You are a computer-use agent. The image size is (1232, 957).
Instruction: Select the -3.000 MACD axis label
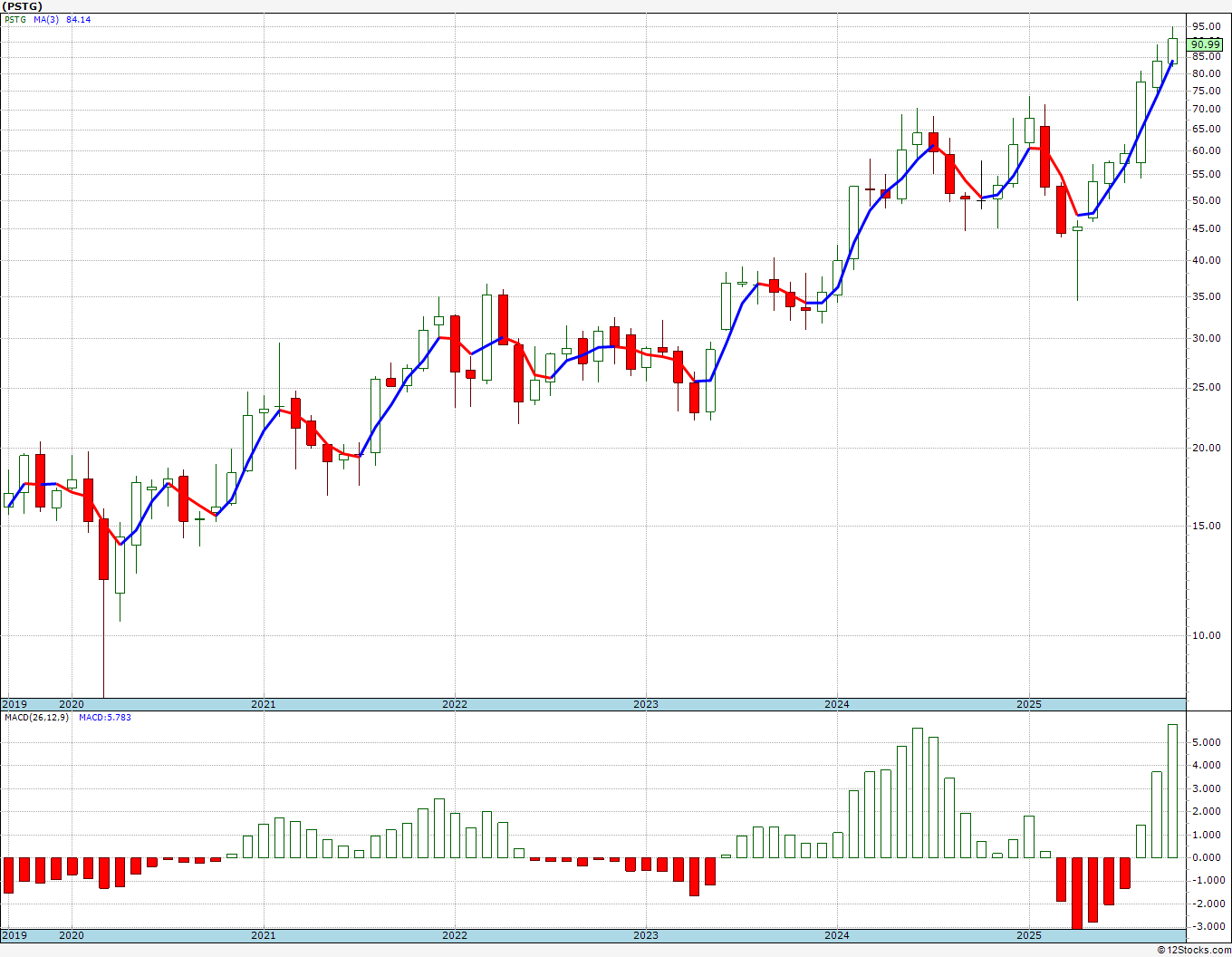coord(1206,926)
